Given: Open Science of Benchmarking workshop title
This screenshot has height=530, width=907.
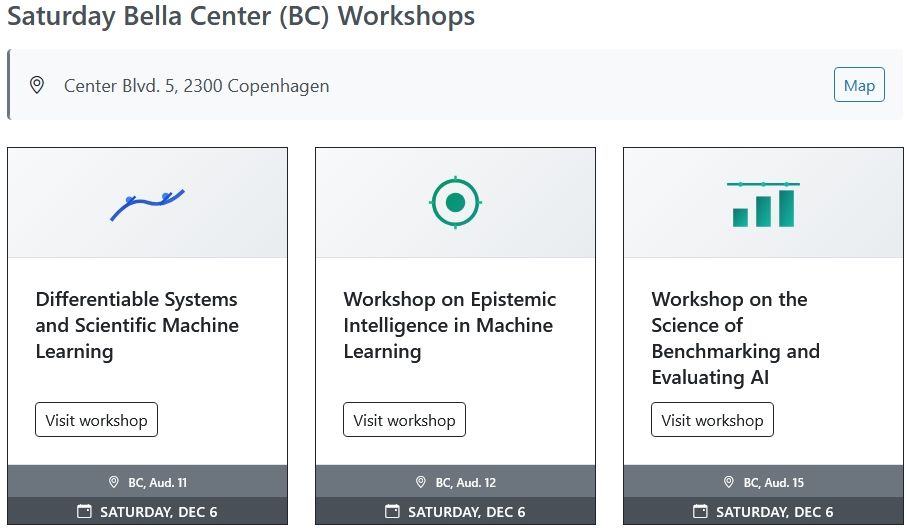Looking at the screenshot, I should pos(735,338).
